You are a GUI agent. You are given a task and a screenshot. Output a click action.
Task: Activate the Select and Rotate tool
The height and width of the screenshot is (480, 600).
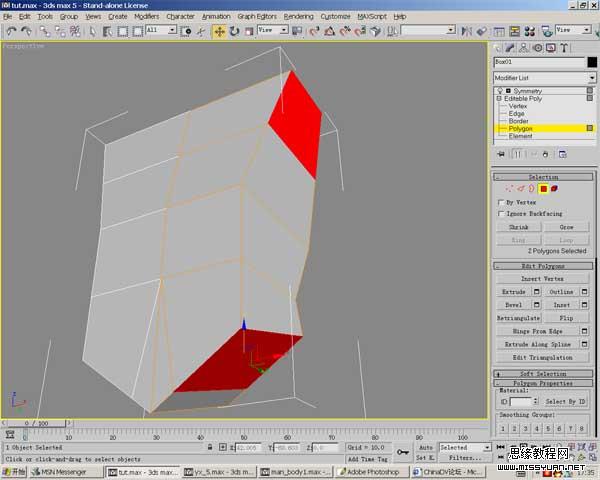click(x=234, y=31)
